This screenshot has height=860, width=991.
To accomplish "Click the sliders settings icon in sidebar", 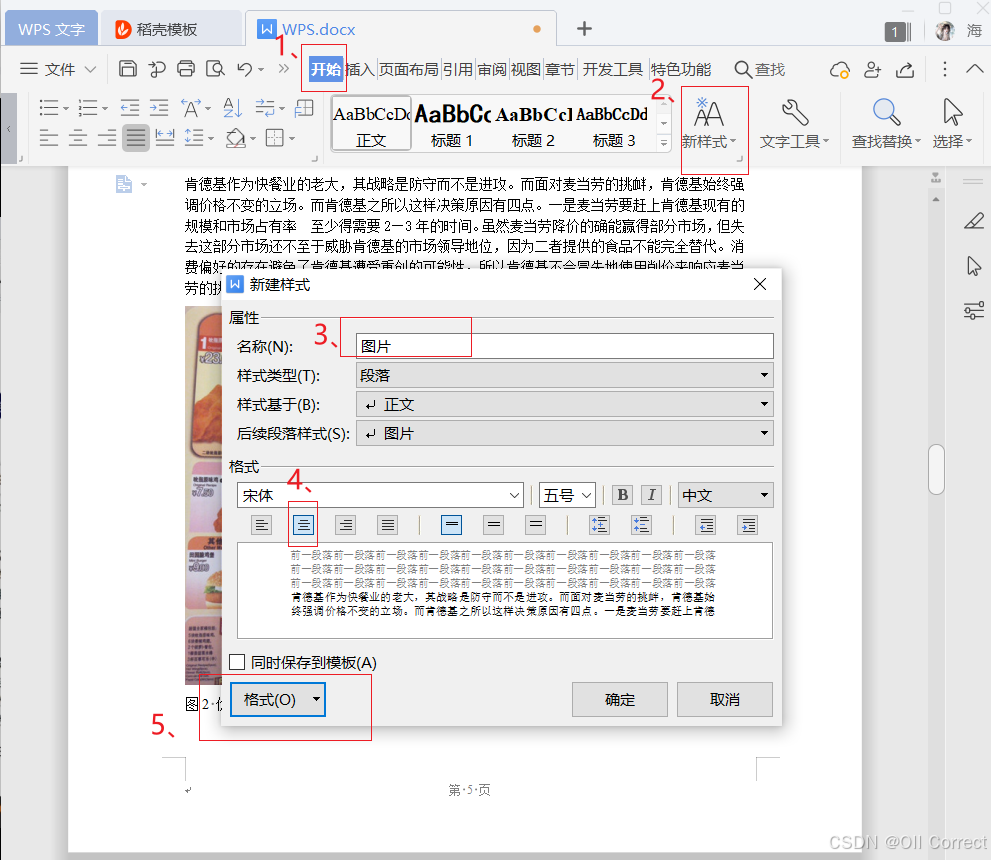I will point(974,310).
